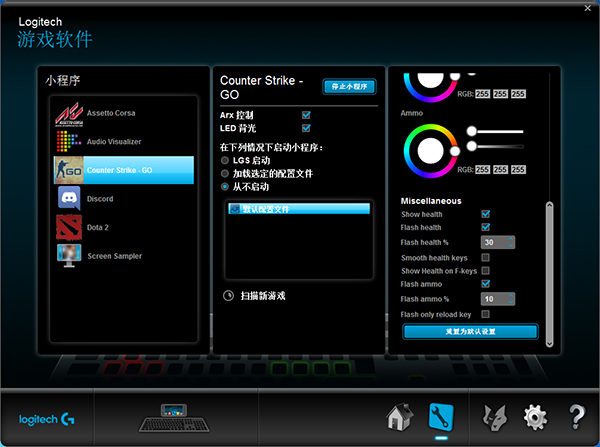Click the Ammo red RGB value field
The height and width of the screenshot is (447, 600).
482,170
